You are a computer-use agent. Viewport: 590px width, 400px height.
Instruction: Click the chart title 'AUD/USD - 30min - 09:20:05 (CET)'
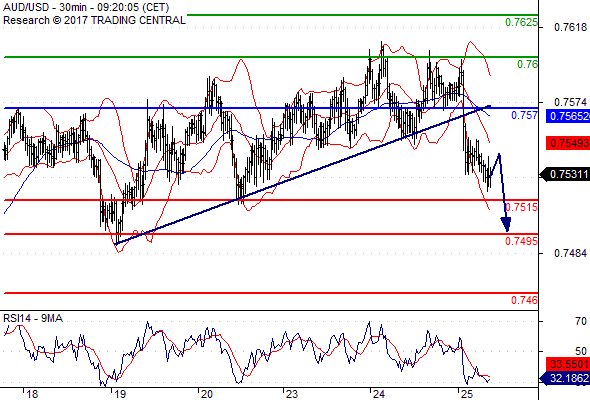86,7
